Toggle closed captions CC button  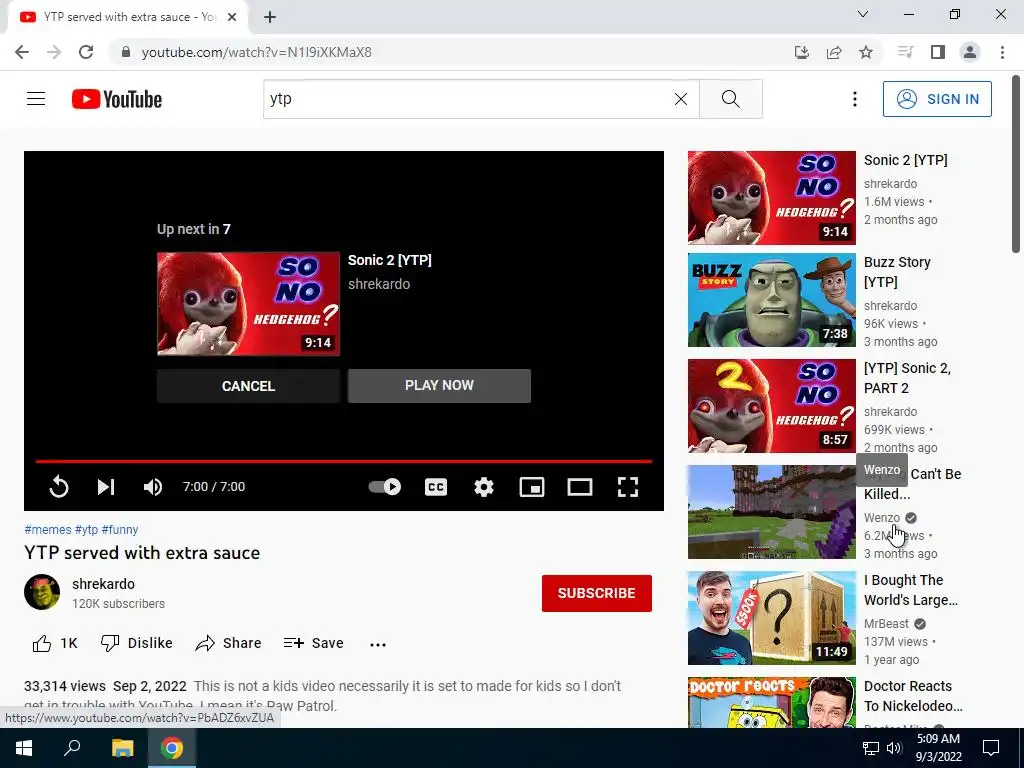[436, 487]
